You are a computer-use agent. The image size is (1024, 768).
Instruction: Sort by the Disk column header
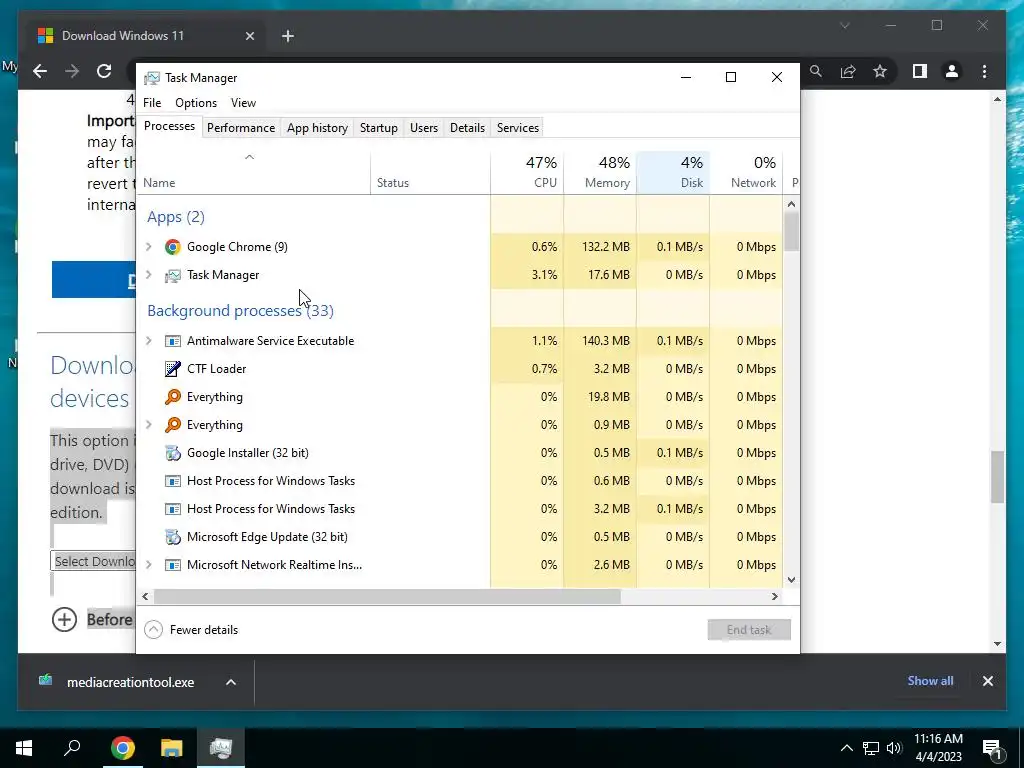[x=673, y=172]
